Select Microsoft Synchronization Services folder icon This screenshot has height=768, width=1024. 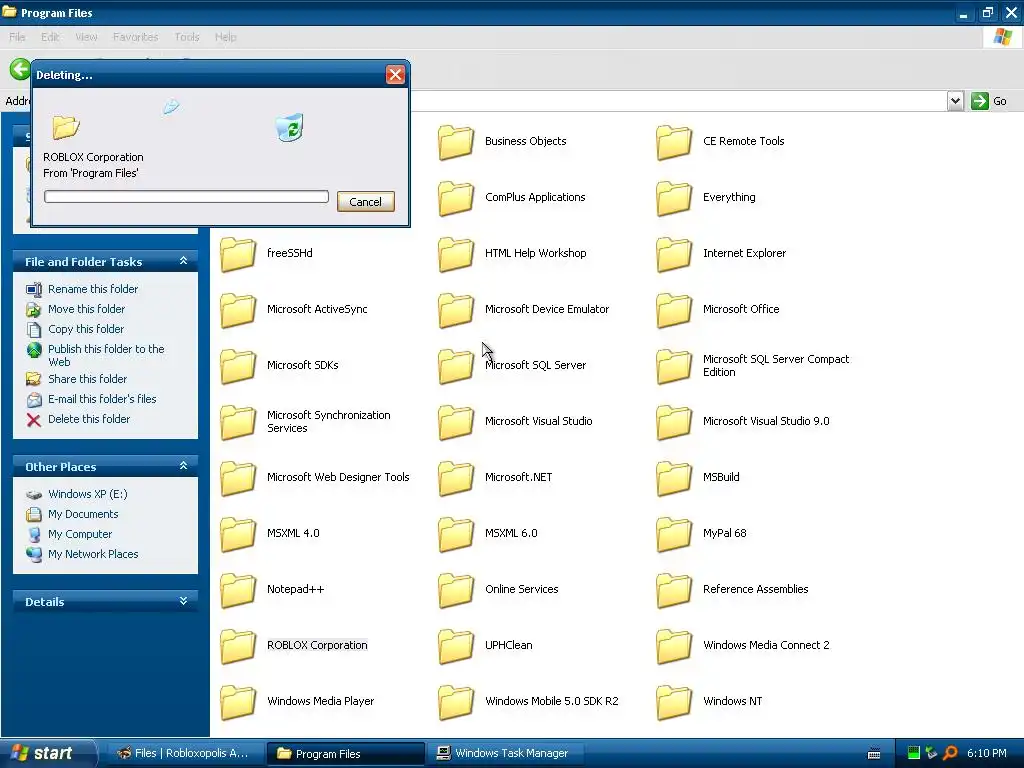point(238,422)
